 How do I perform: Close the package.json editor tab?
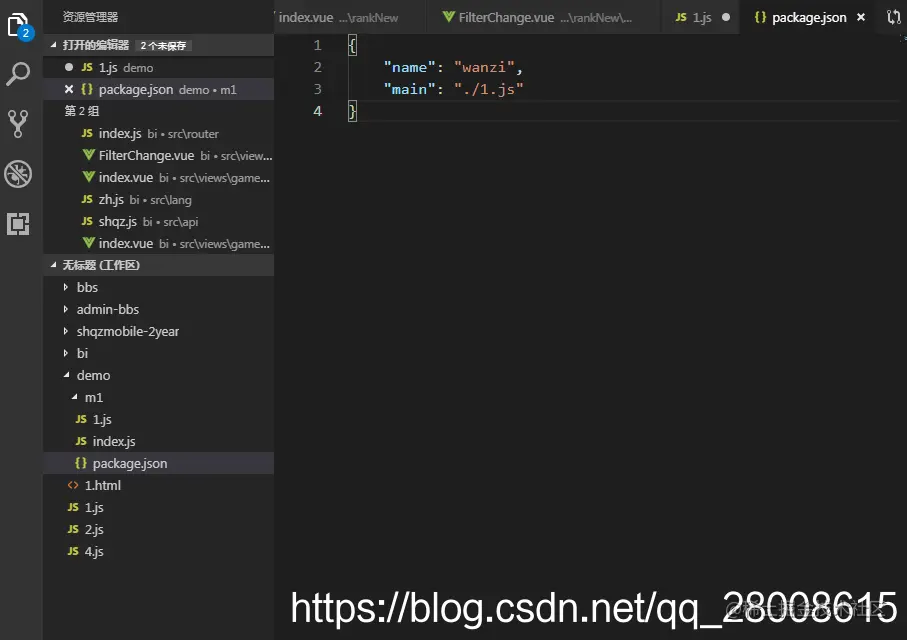[861, 17]
